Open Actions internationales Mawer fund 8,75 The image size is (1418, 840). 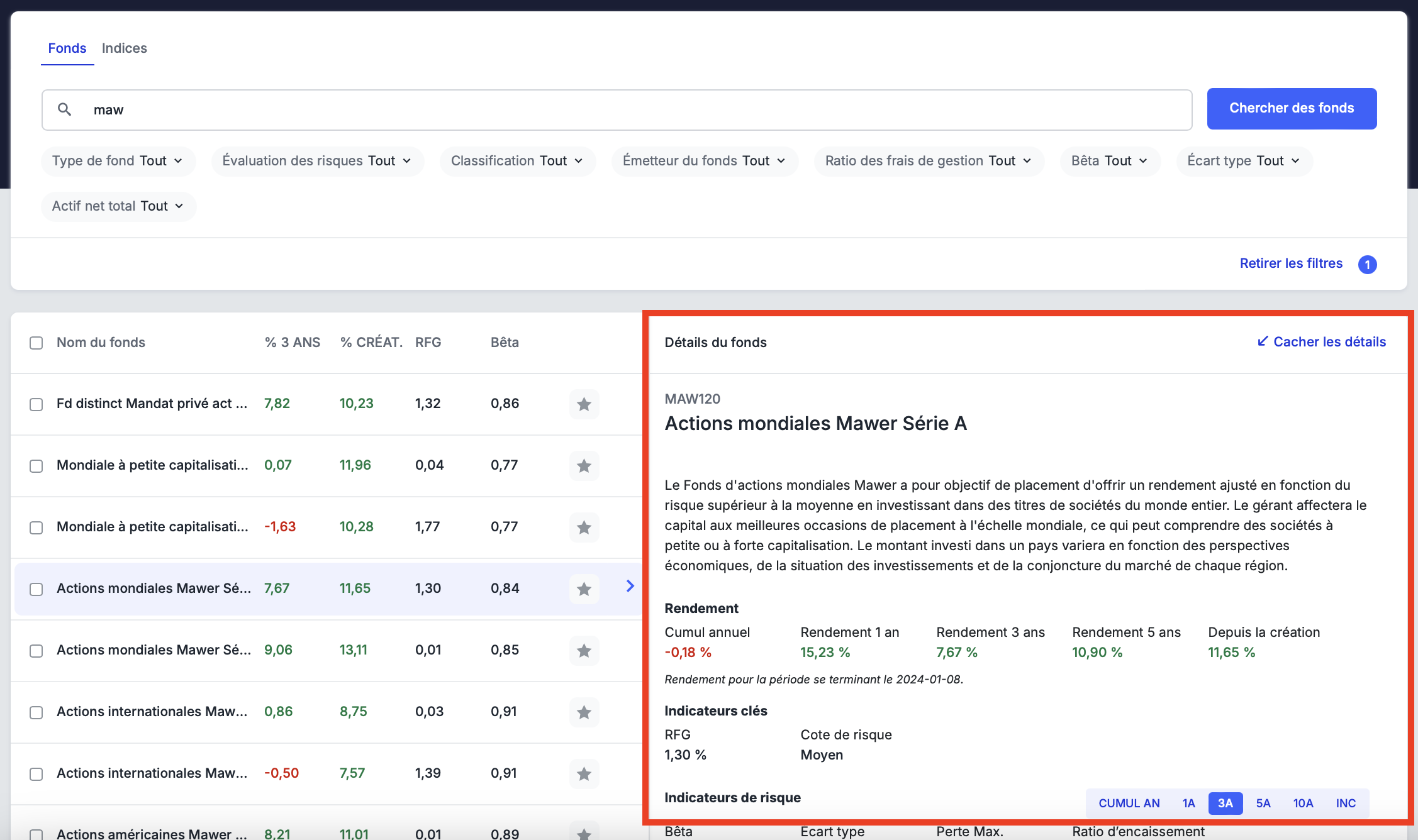[326, 712]
